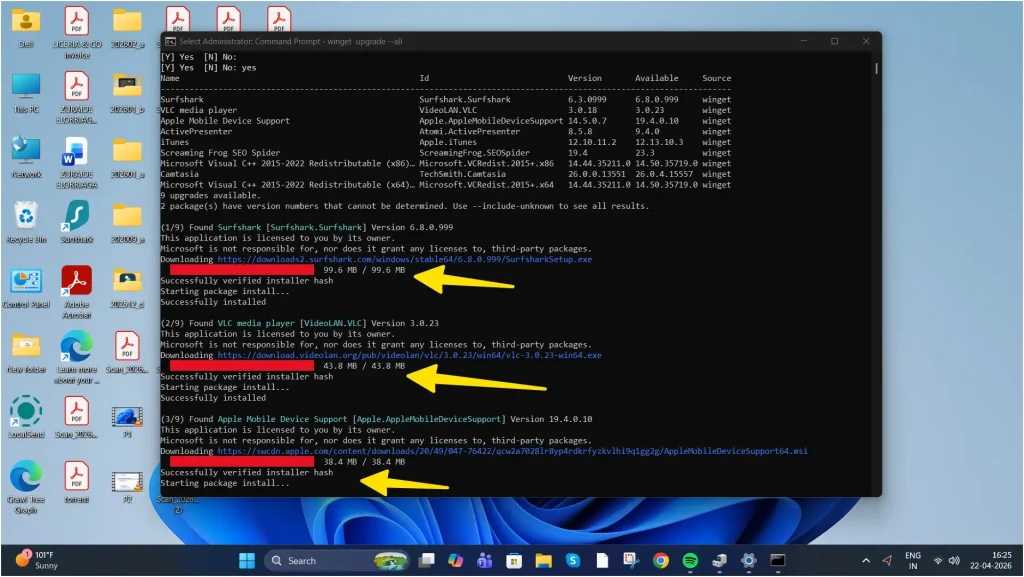Show hidden system tray icons chevron
This screenshot has width=1024, height=577.
[x=866, y=561]
